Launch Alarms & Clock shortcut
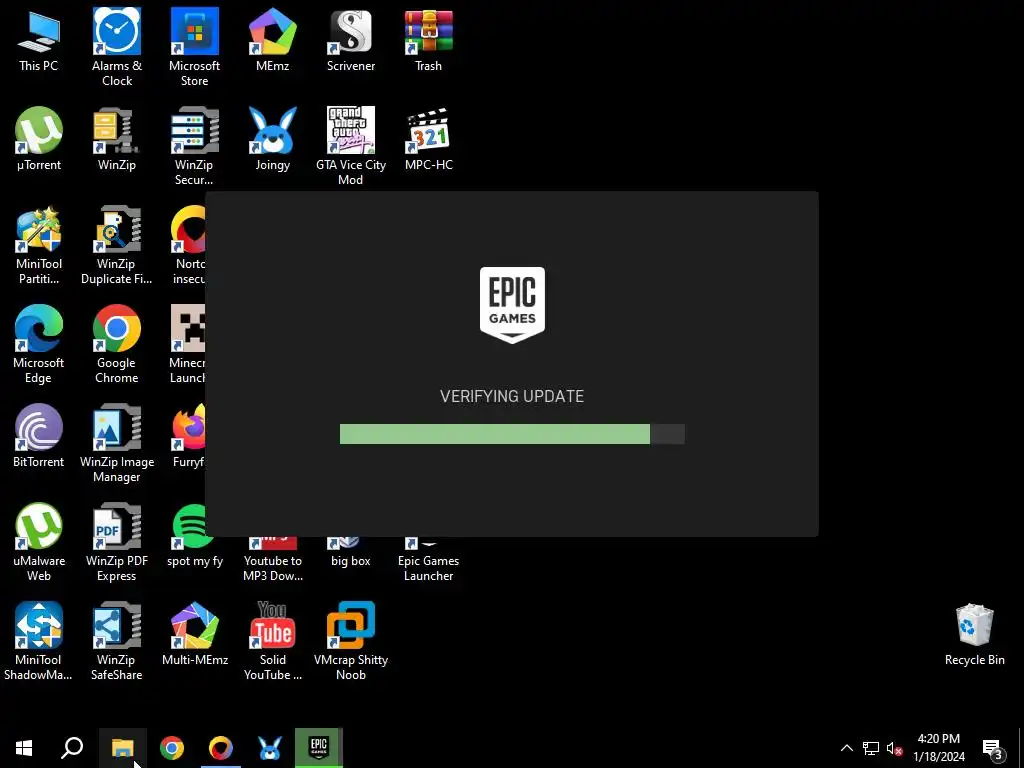 point(117,47)
